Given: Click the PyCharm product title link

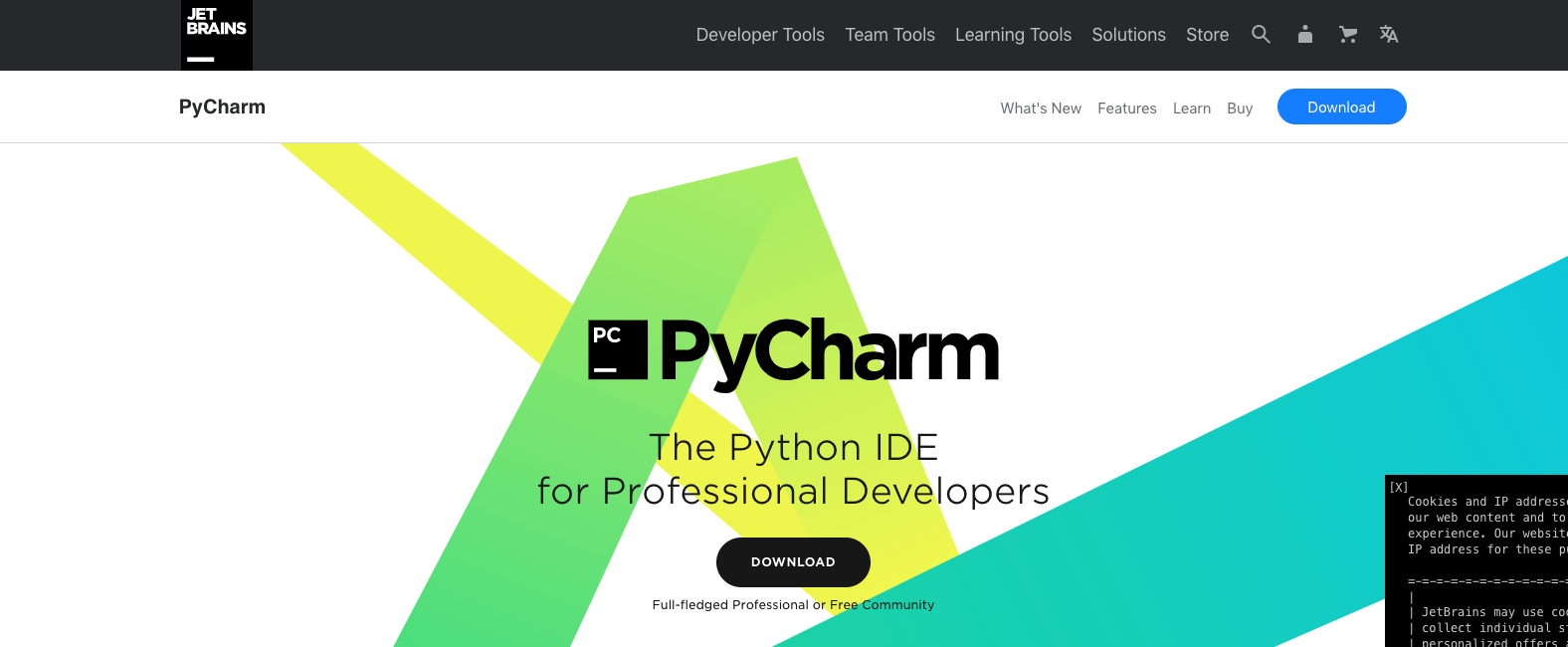Looking at the screenshot, I should pos(222,107).
